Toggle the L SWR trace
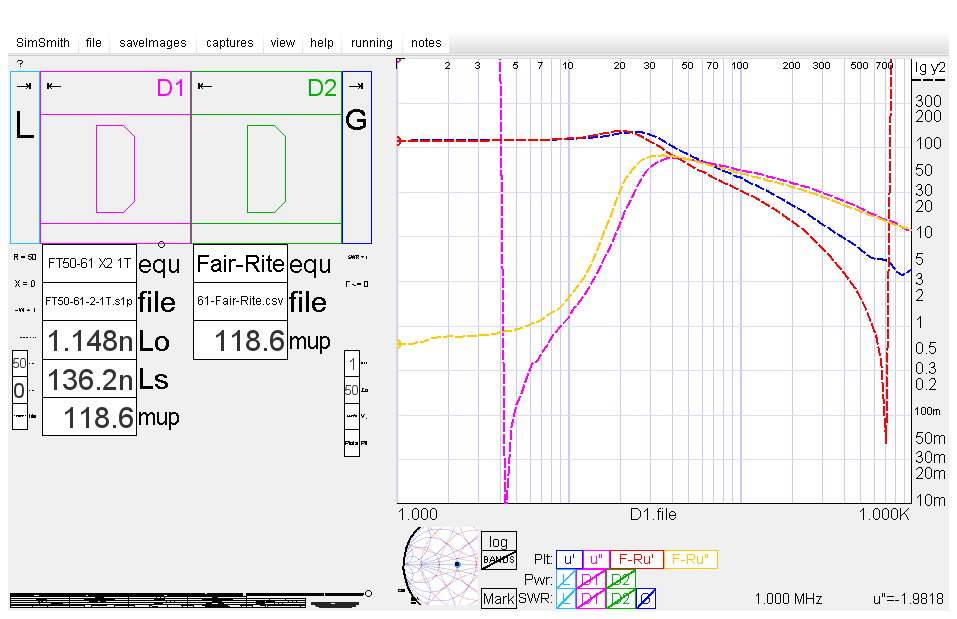The image size is (957, 619). pyautogui.click(x=566, y=599)
